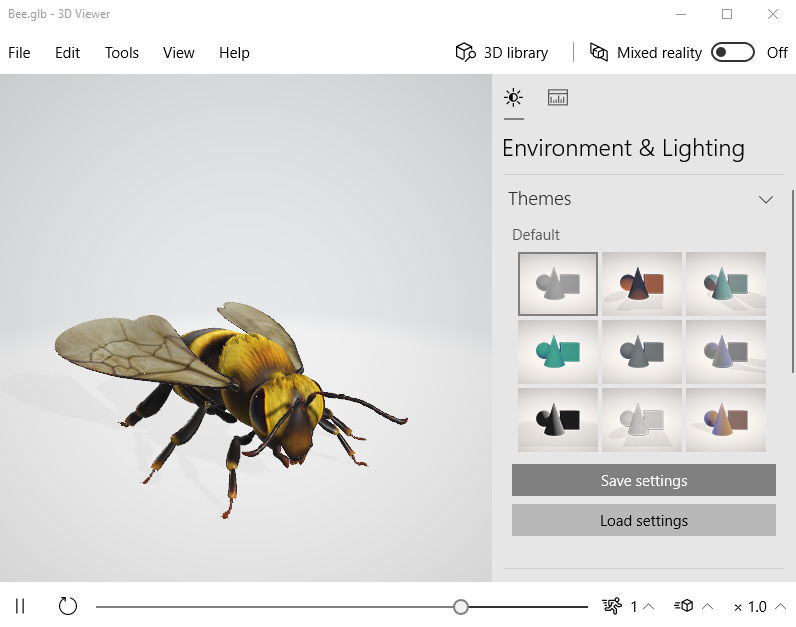Click the animation timeline slider handle
The width and height of the screenshot is (796, 627).
[x=460, y=606]
